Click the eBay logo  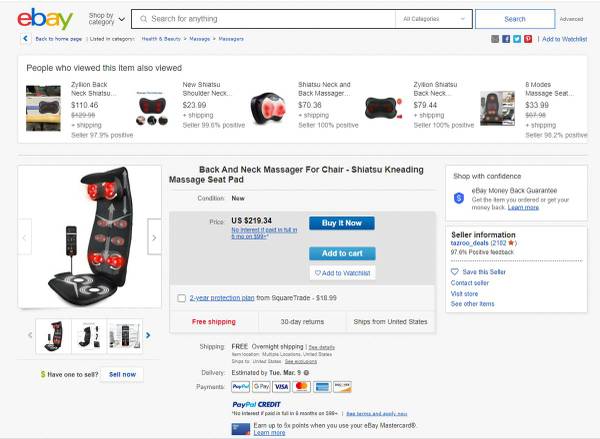point(44,19)
